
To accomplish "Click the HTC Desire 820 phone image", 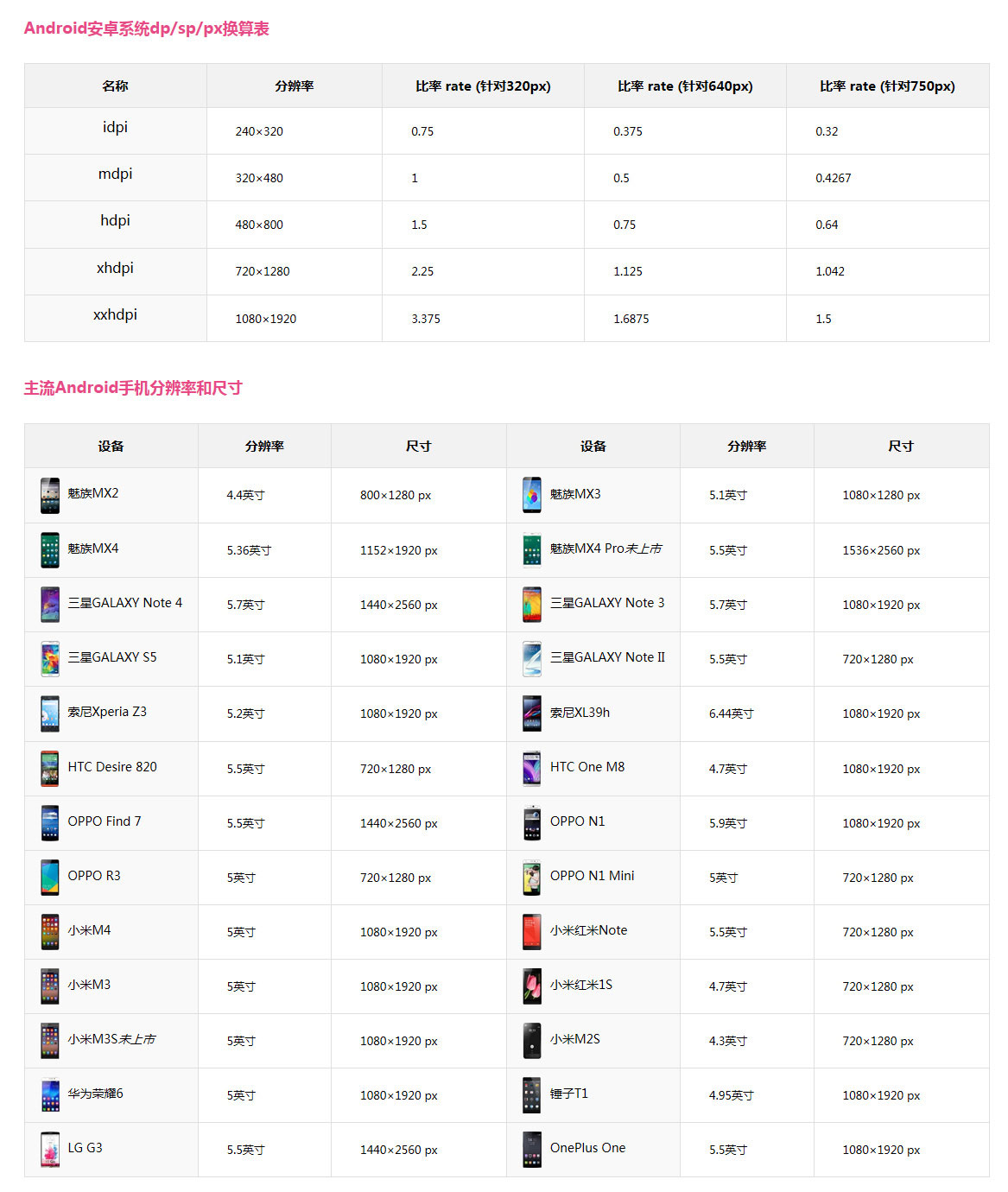I will (x=50, y=769).
